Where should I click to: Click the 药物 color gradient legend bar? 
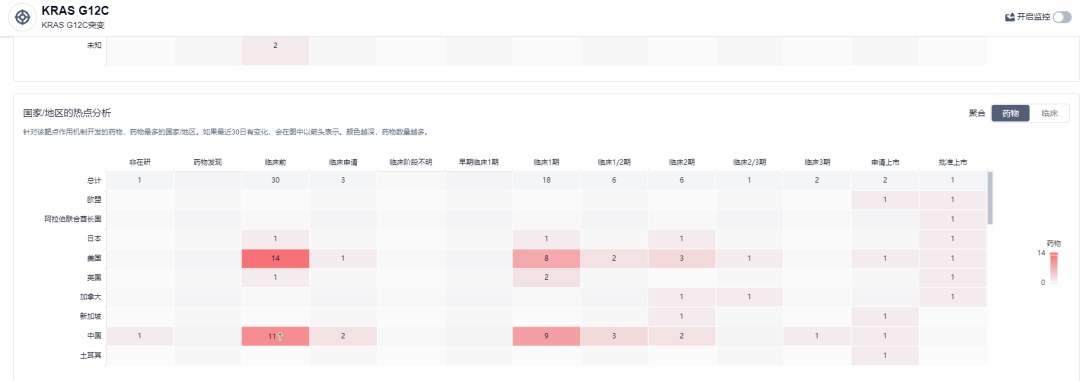(1053, 268)
